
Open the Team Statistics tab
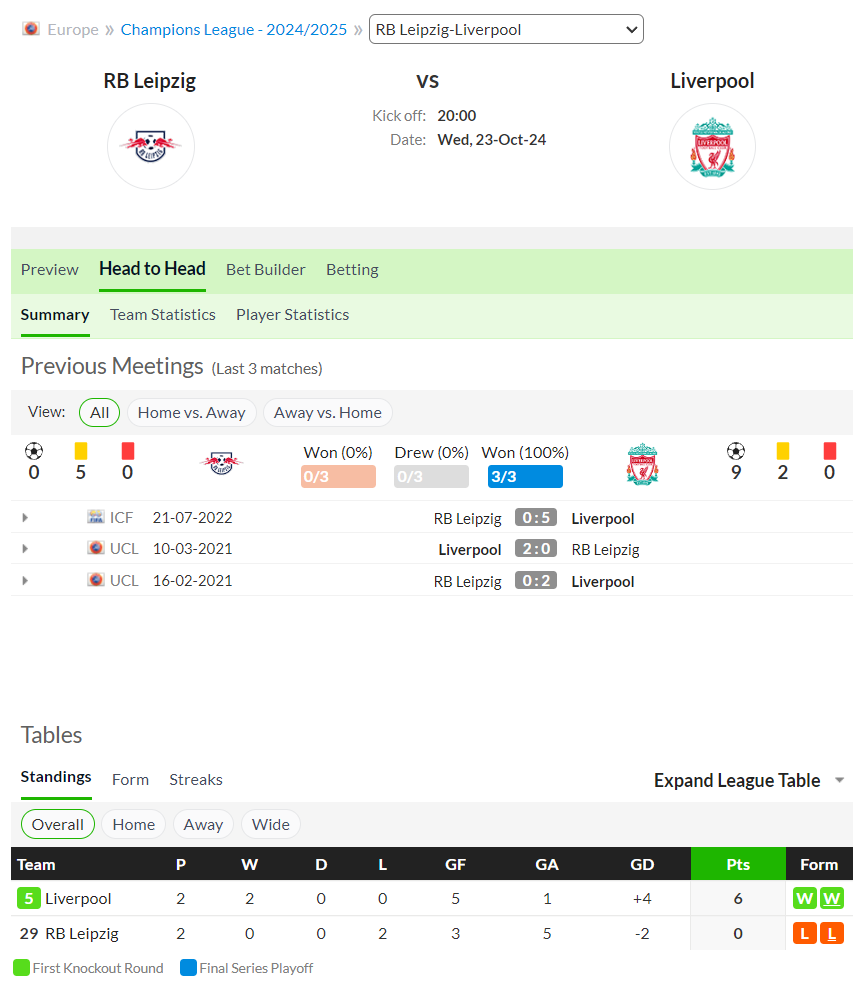163,315
